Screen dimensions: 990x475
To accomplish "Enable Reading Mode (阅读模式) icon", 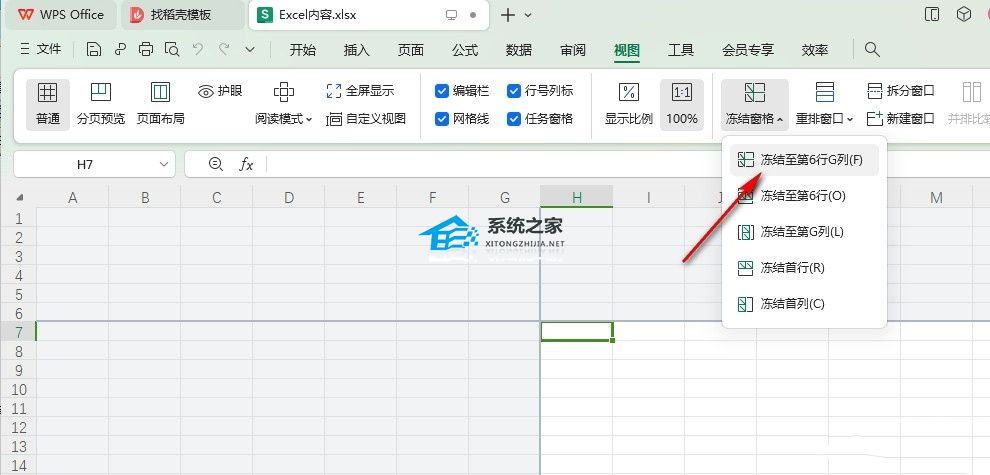I will tap(283, 93).
